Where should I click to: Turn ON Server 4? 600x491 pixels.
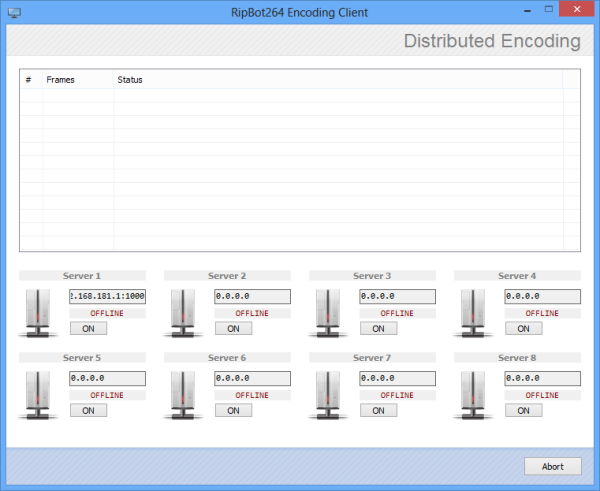[523, 328]
